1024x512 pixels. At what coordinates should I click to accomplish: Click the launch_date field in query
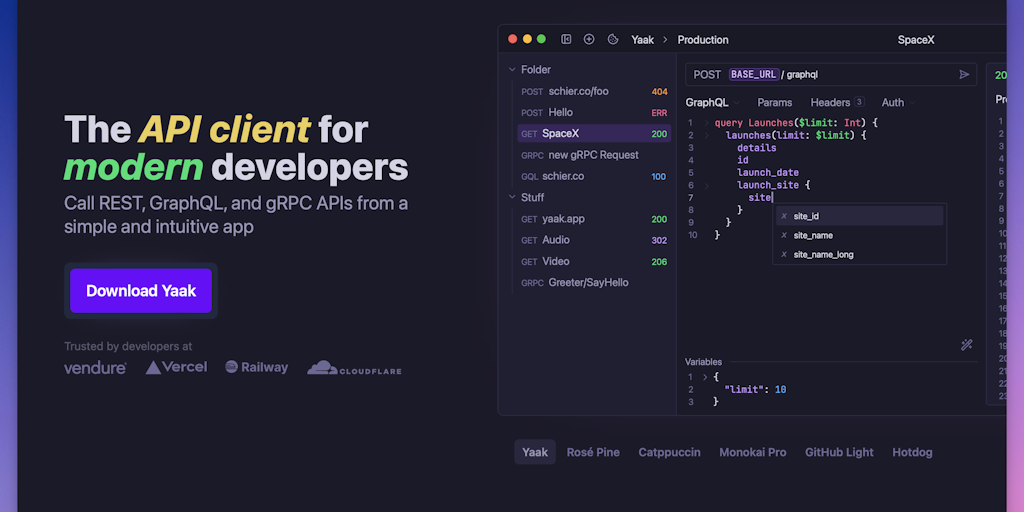point(768,173)
